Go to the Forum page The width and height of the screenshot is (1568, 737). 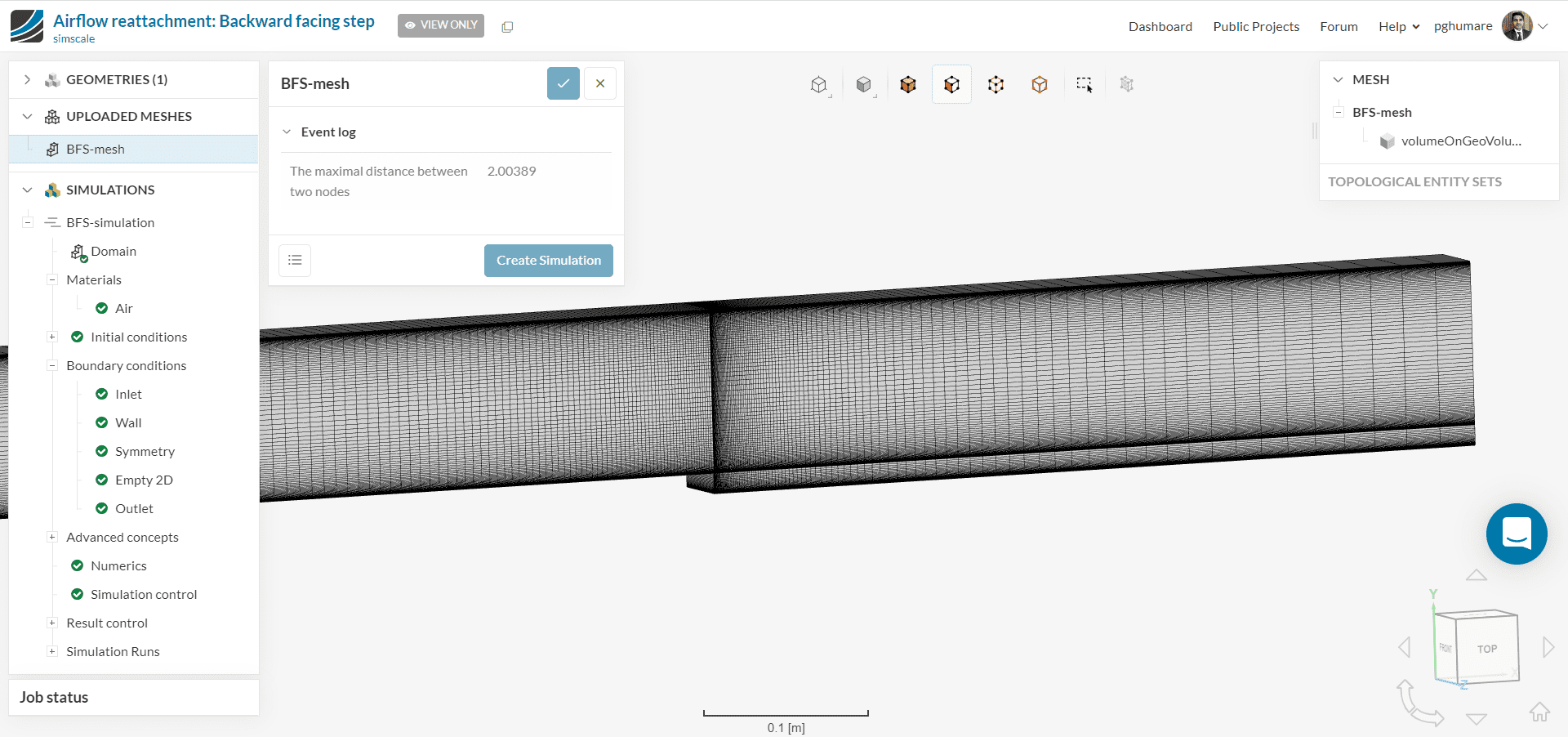(x=1339, y=26)
